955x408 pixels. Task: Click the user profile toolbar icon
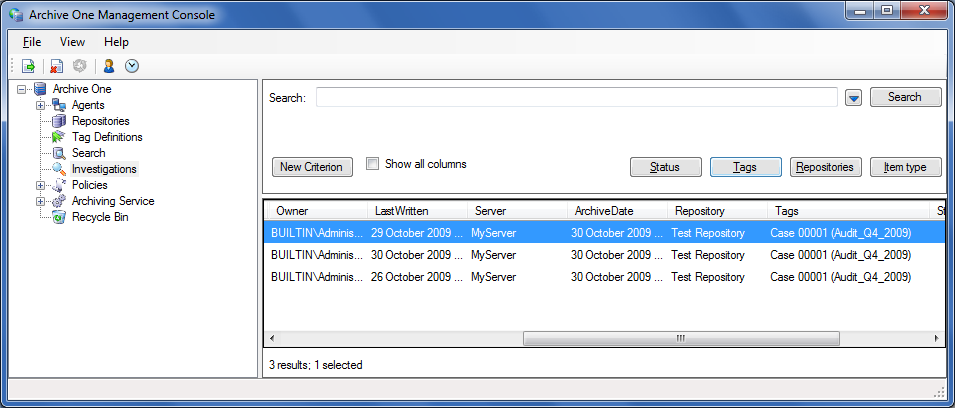(109, 66)
